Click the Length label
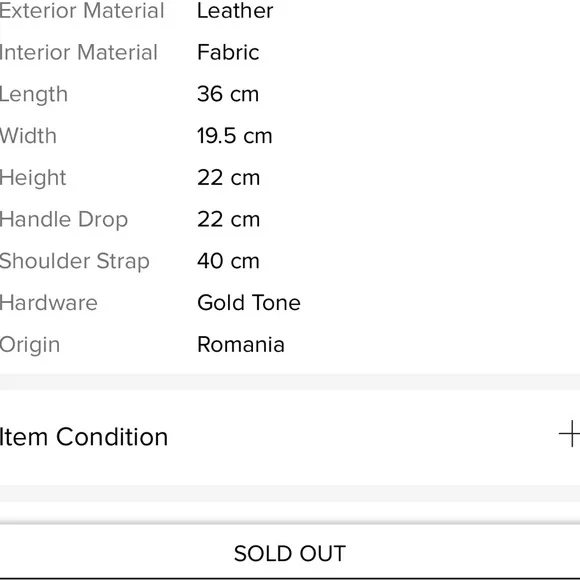The image size is (580, 580). point(34,95)
